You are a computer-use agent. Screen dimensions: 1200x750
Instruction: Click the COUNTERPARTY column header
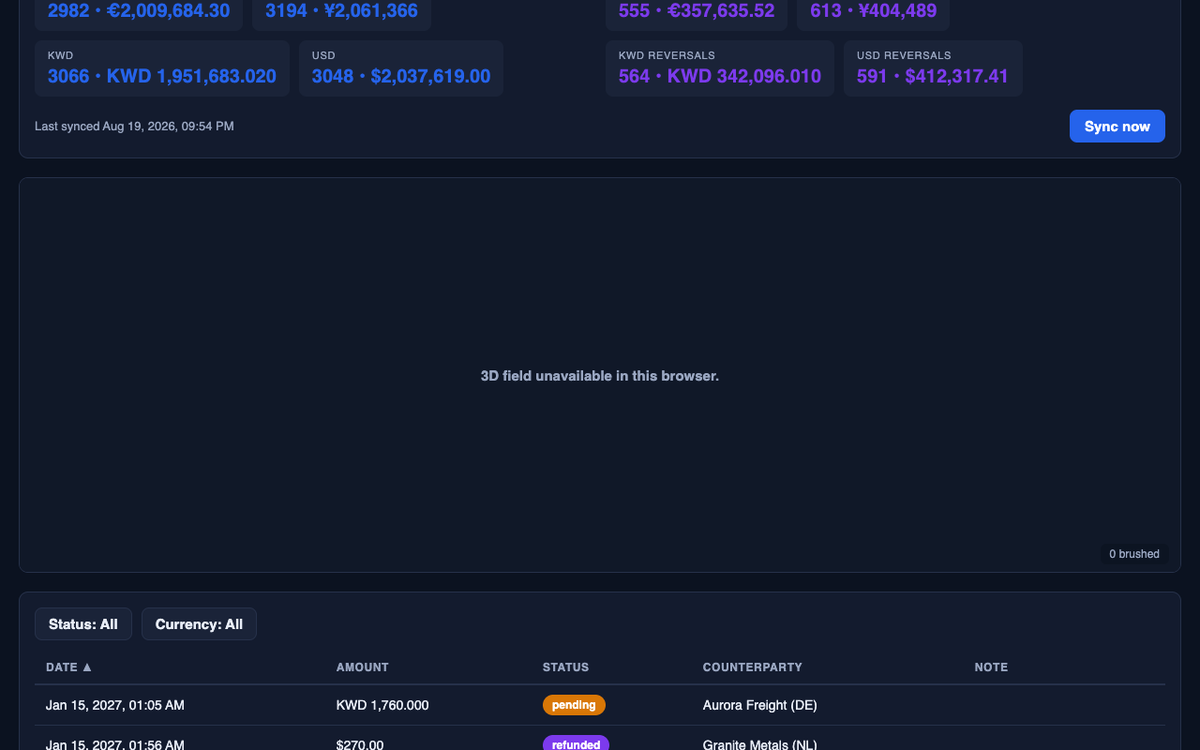(x=752, y=667)
